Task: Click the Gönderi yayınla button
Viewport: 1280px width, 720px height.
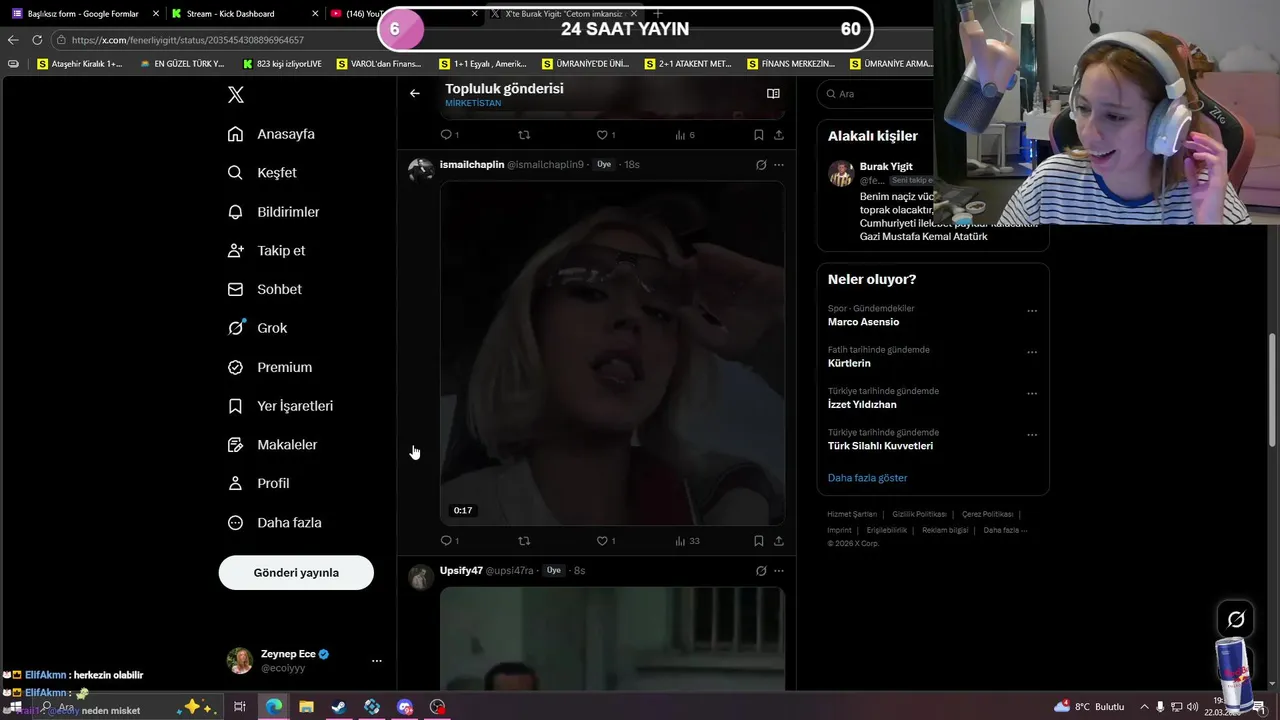Action: point(296,573)
